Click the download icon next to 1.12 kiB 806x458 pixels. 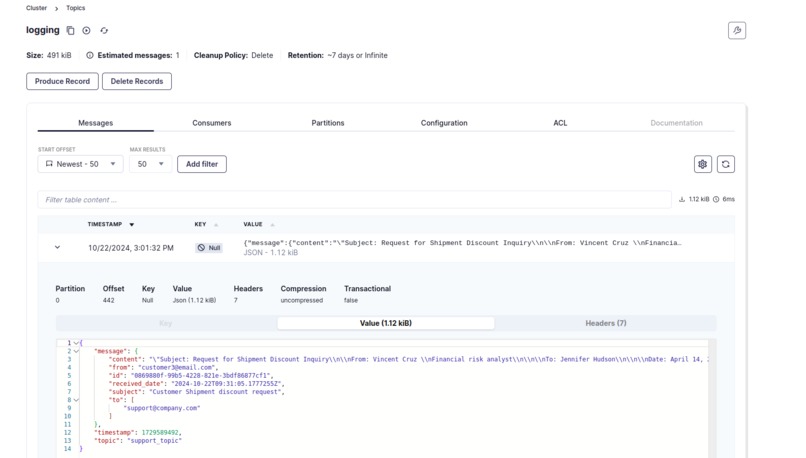pos(682,199)
